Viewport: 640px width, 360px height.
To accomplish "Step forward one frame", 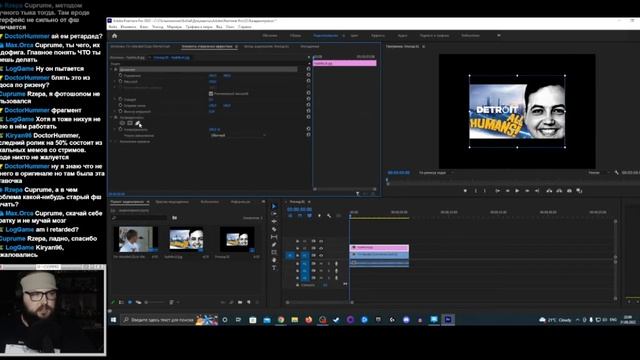I will pos(527,191).
